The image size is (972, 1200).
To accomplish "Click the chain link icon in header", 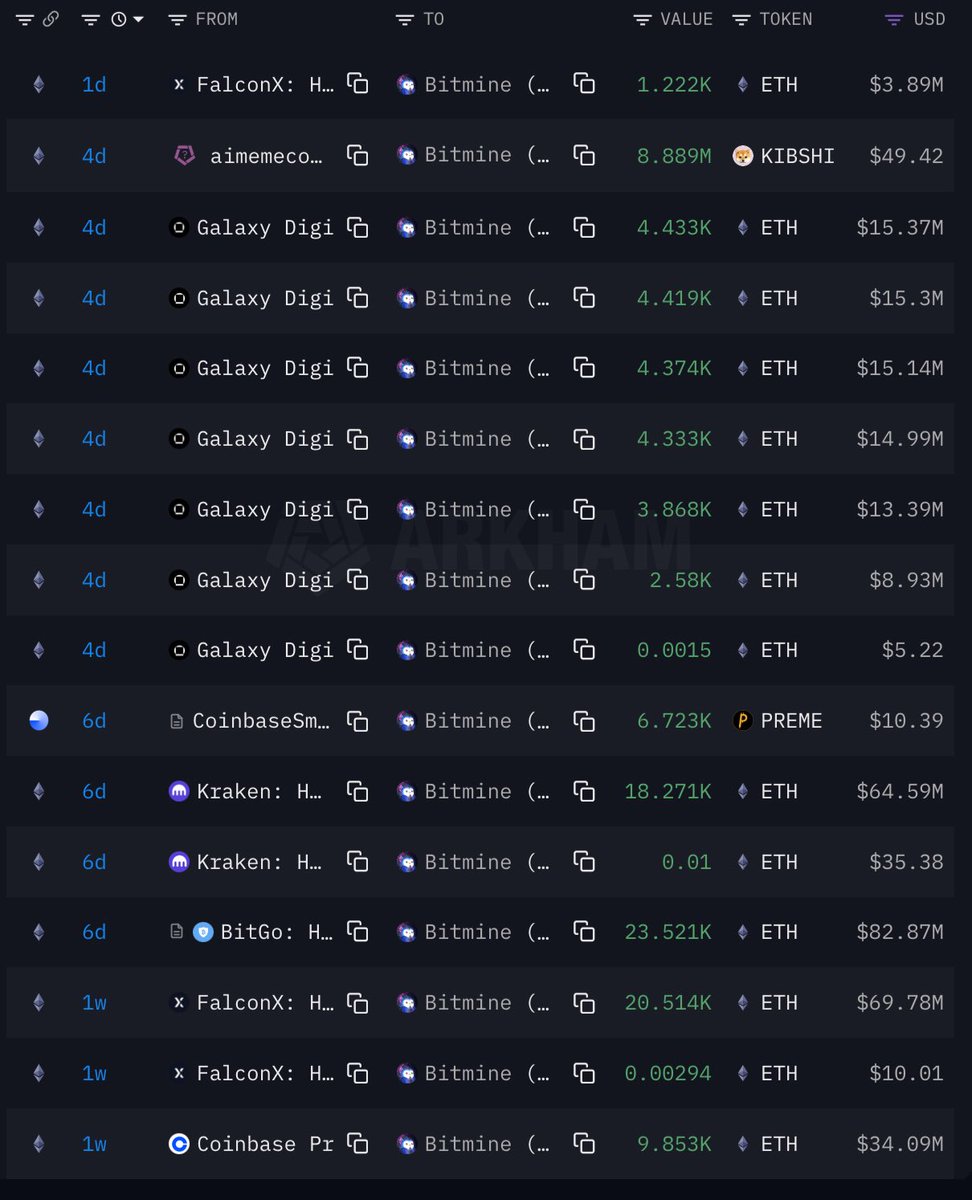I will (x=50, y=19).
